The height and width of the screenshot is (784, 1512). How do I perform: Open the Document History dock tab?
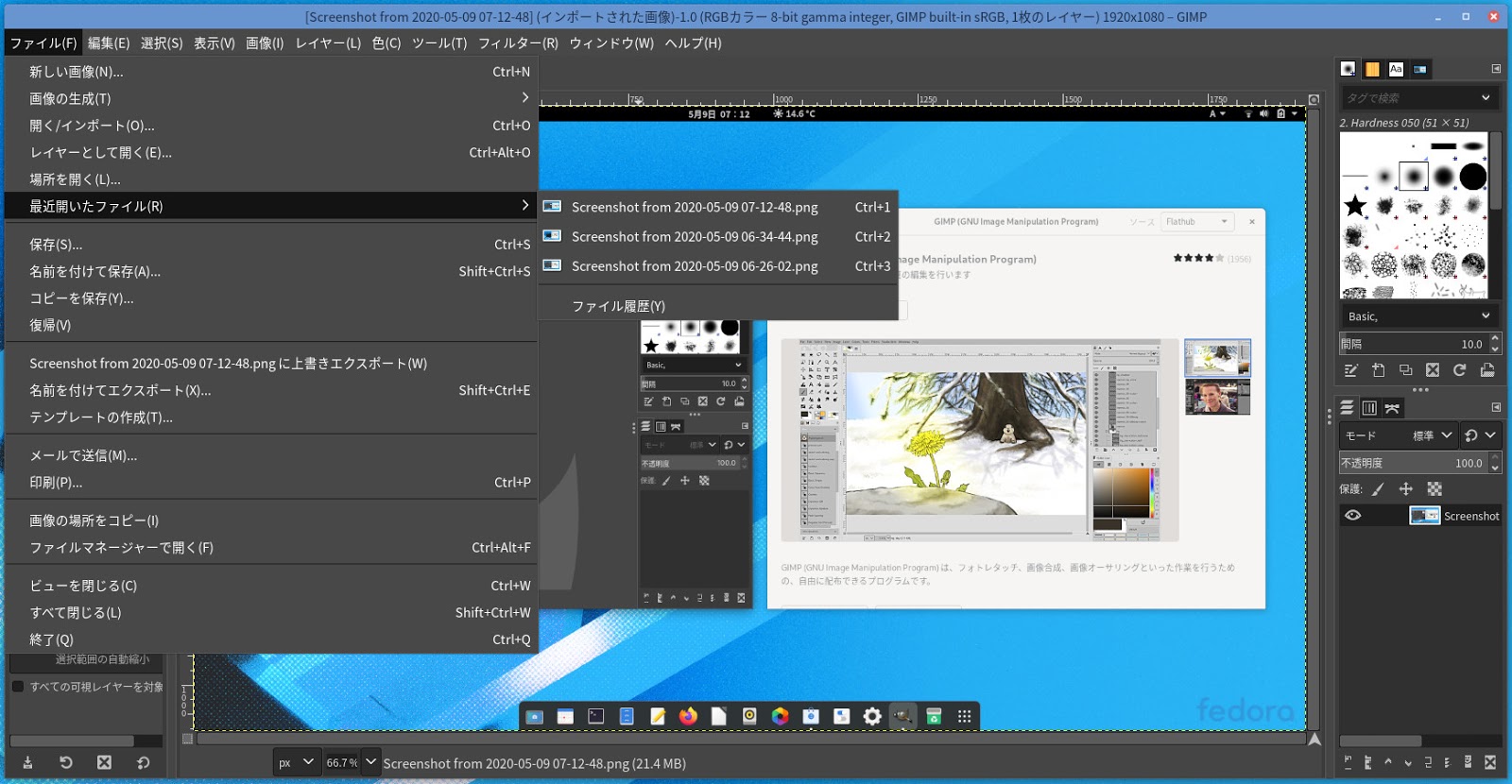click(1419, 69)
